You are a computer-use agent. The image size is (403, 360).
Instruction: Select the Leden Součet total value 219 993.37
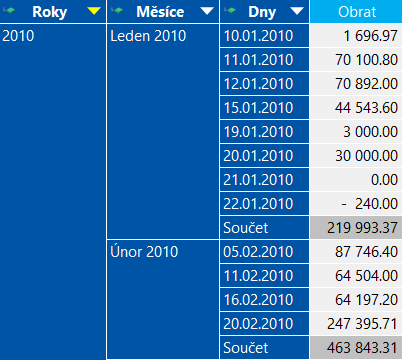[356, 228]
